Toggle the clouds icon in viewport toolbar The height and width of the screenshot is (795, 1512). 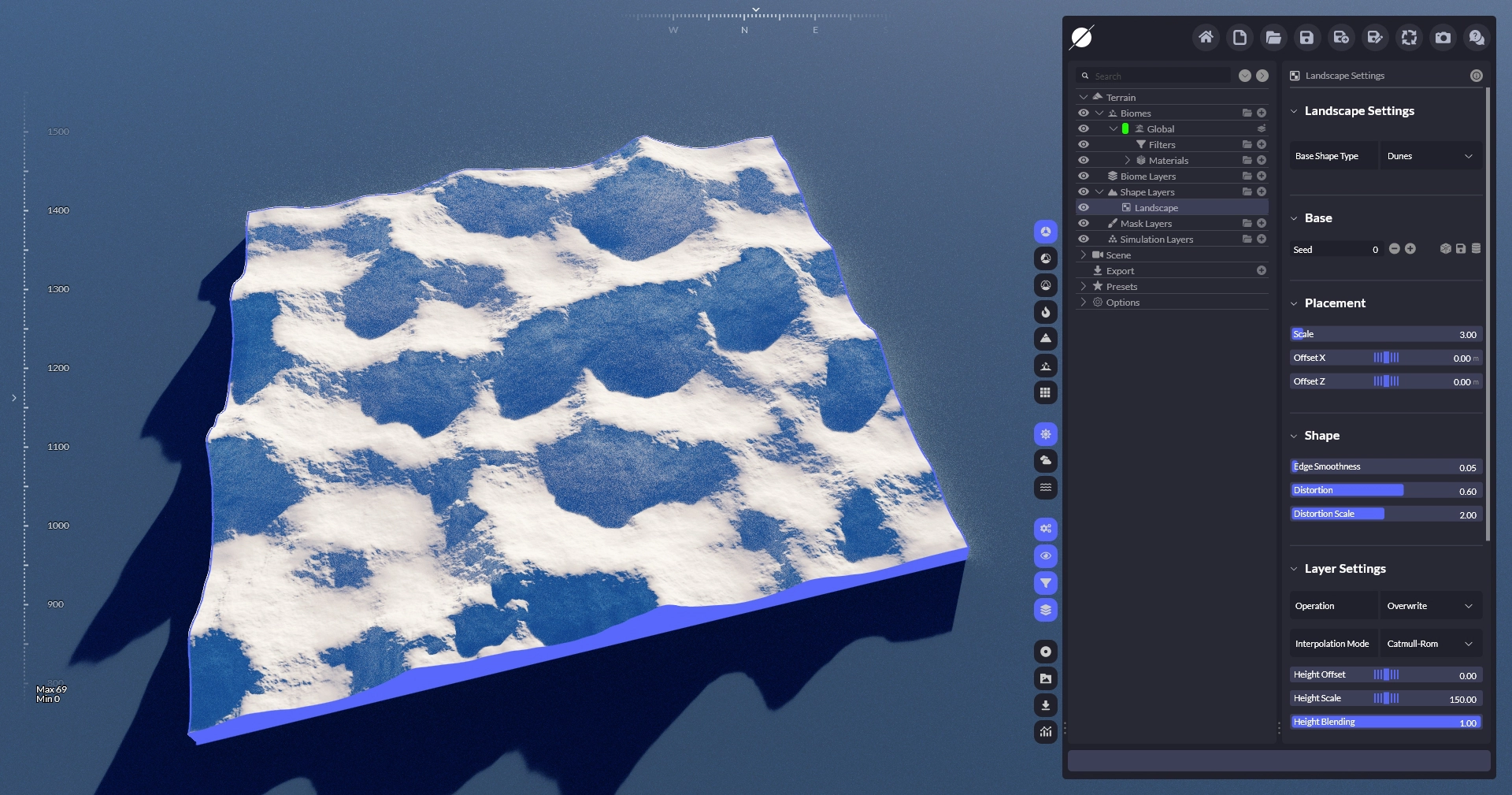pos(1045,461)
